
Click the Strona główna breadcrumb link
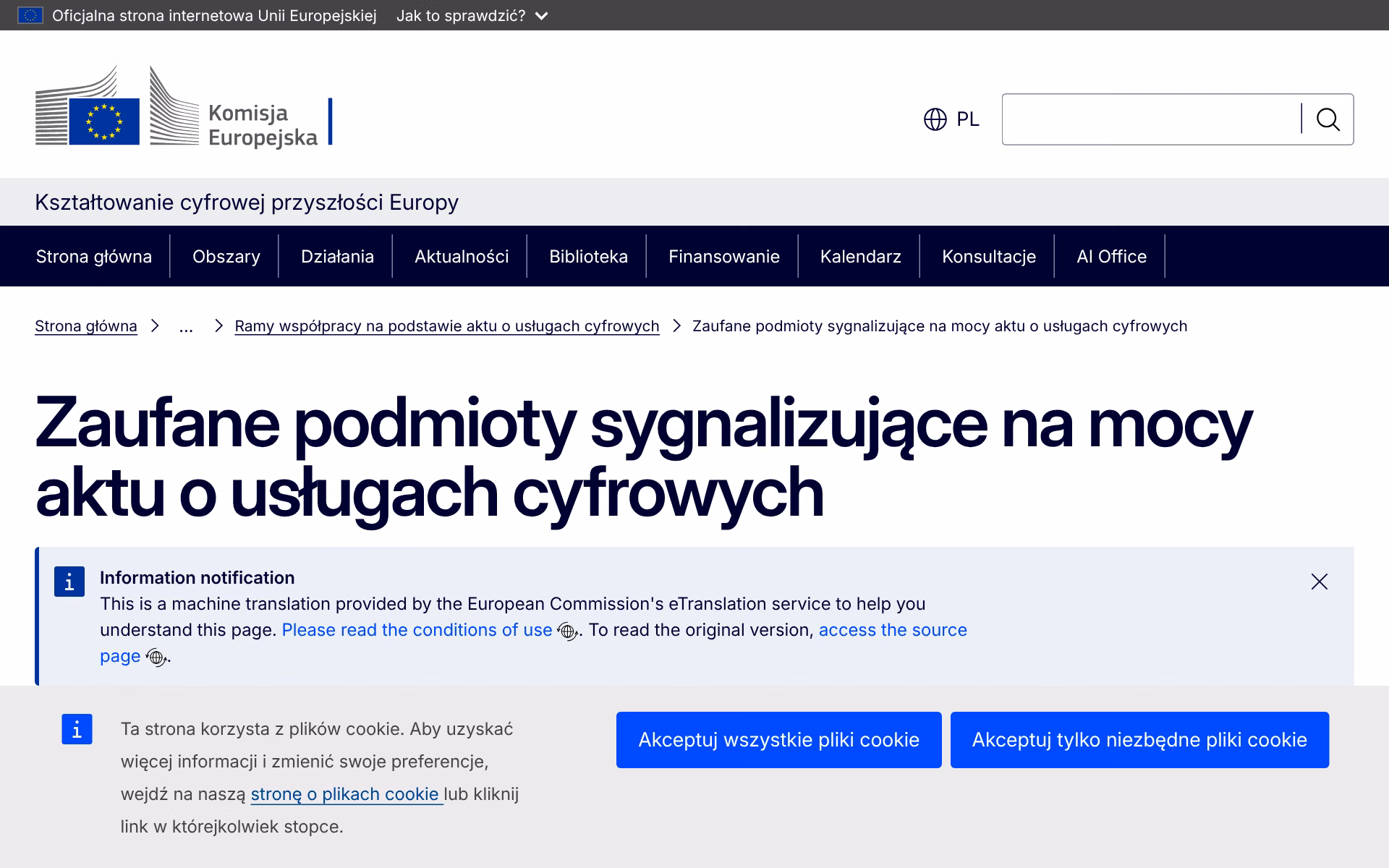[86, 326]
